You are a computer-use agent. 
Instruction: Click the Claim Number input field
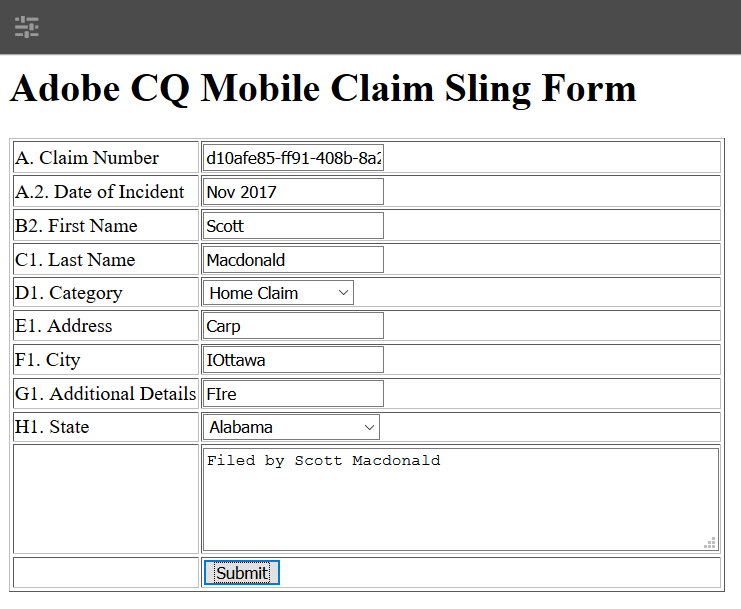293,158
